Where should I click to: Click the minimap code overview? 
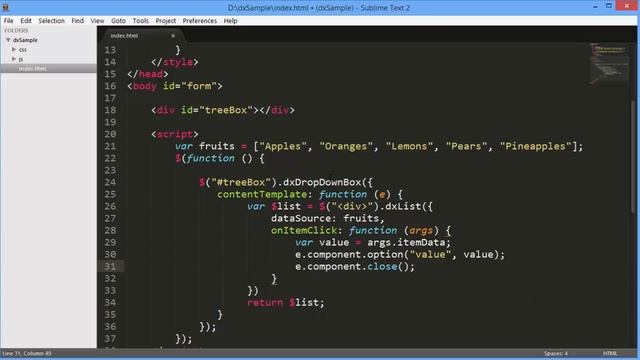pyautogui.click(x=609, y=63)
